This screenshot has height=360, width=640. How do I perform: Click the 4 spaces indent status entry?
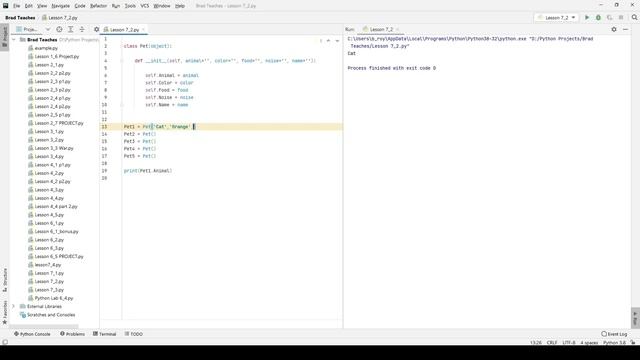tap(589, 342)
